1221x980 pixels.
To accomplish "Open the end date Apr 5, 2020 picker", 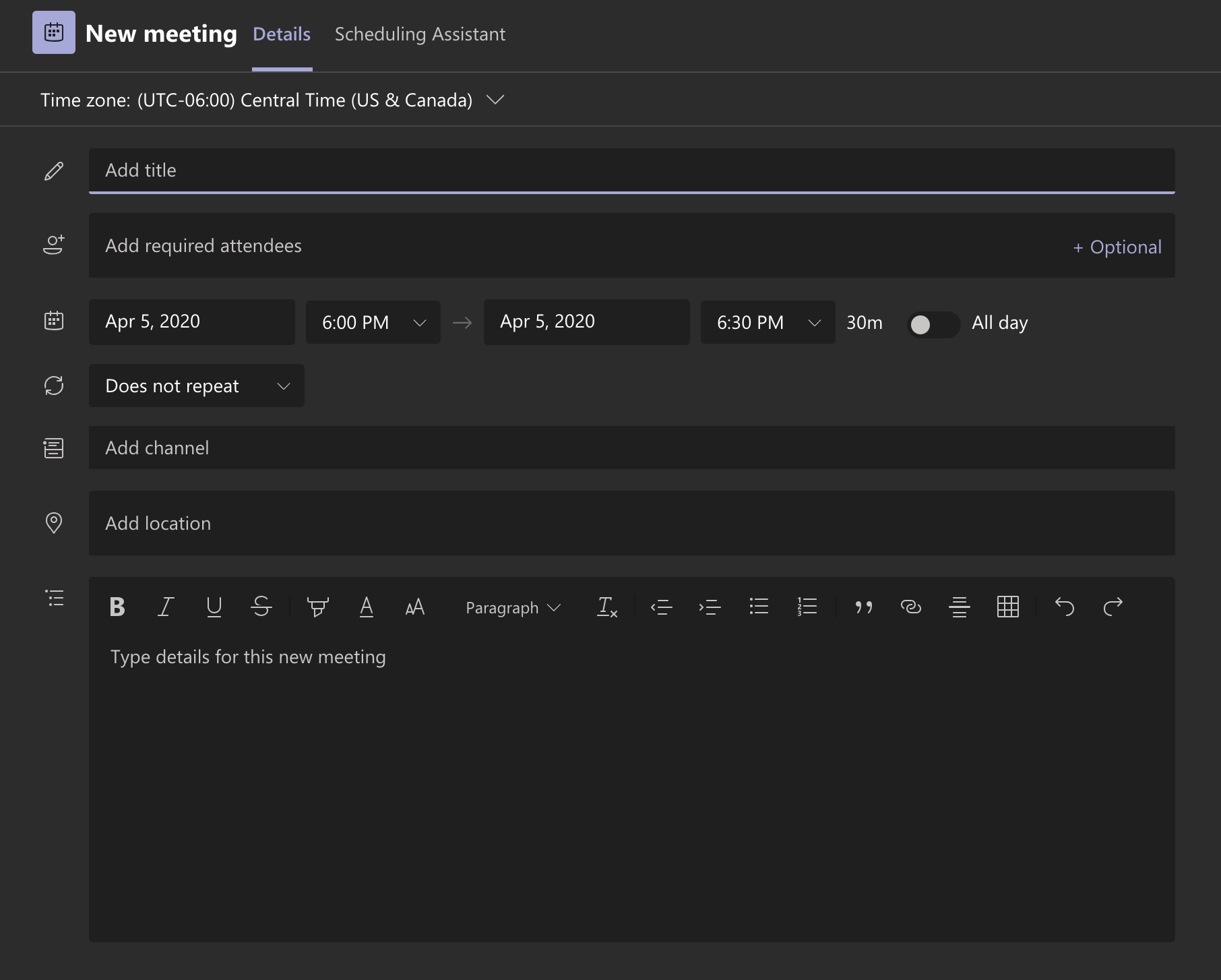I will (587, 321).
